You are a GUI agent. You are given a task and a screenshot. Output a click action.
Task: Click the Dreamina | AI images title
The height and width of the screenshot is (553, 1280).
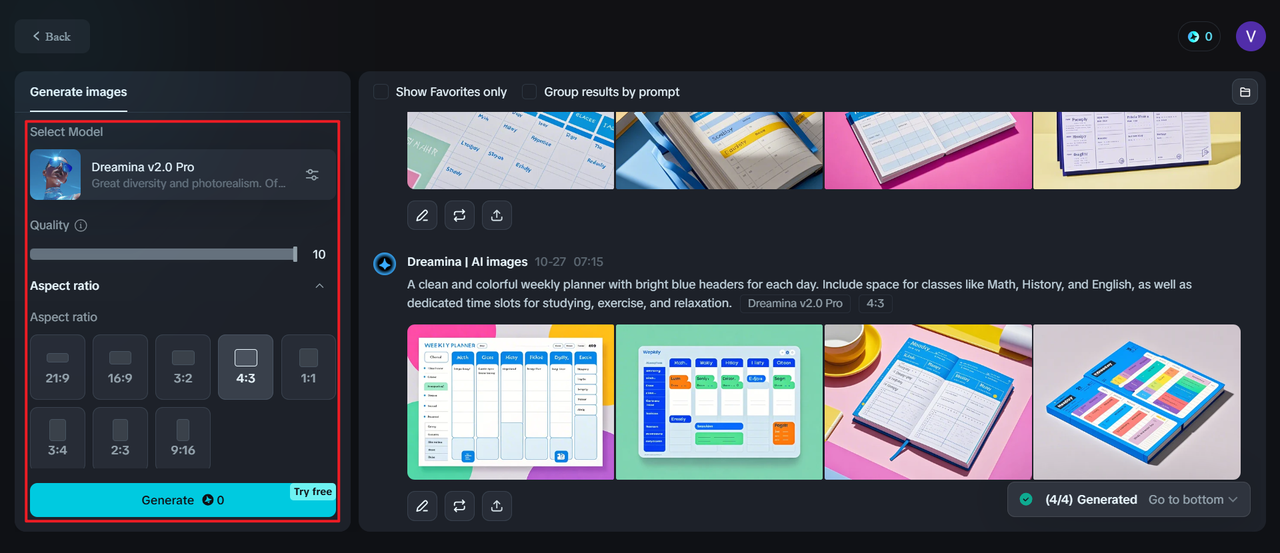tap(467, 262)
